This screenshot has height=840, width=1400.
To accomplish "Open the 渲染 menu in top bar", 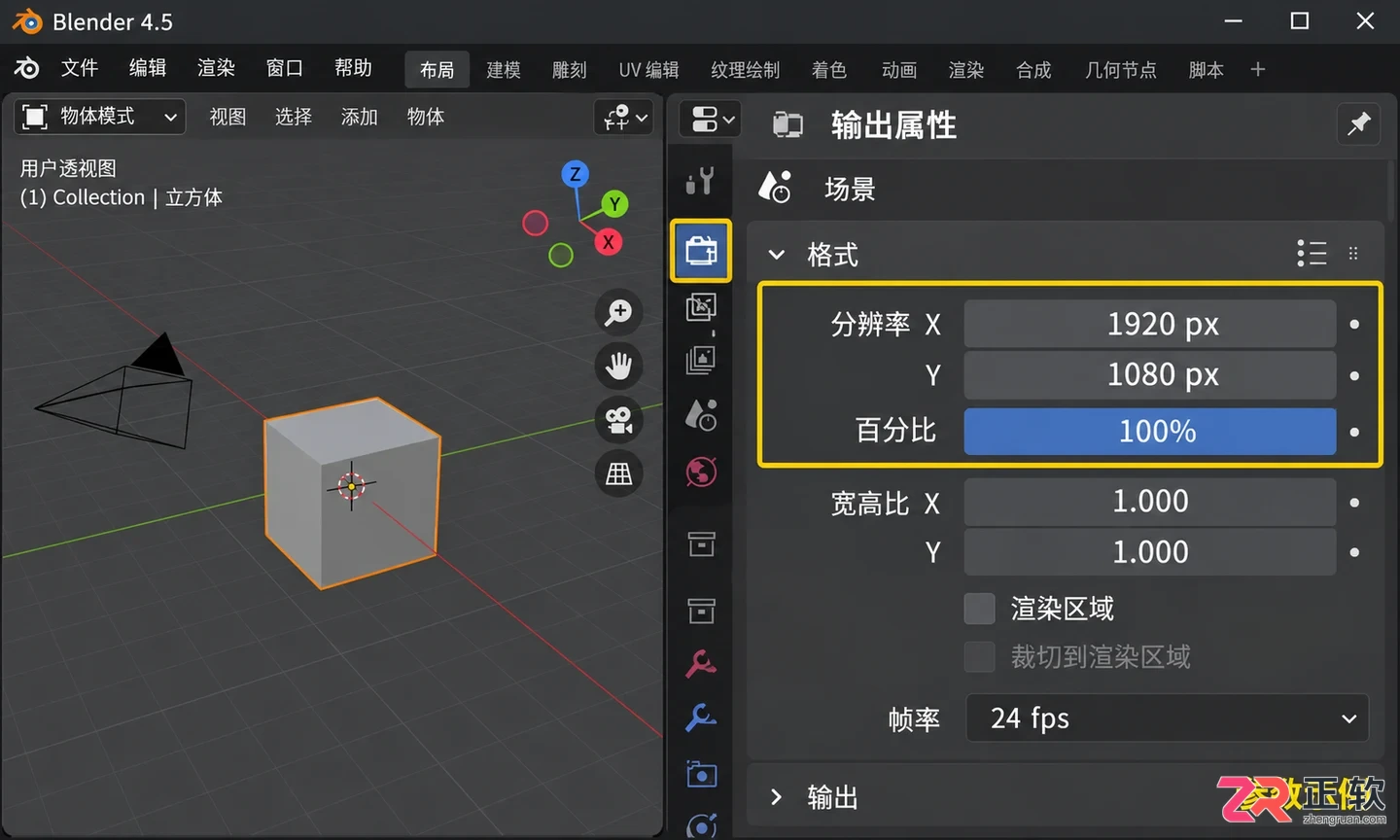I will [x=216, y=68].
